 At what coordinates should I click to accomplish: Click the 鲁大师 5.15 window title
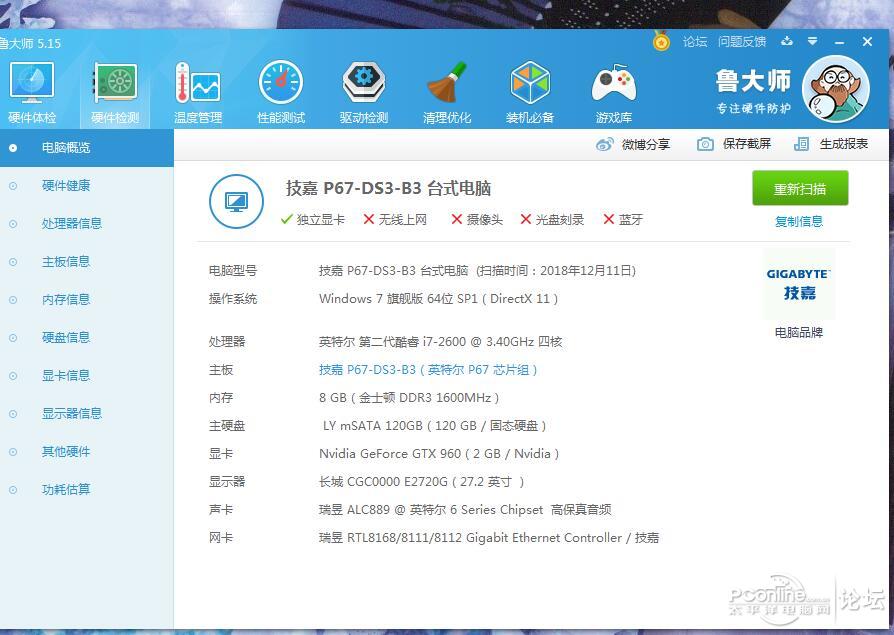[30, 43]
